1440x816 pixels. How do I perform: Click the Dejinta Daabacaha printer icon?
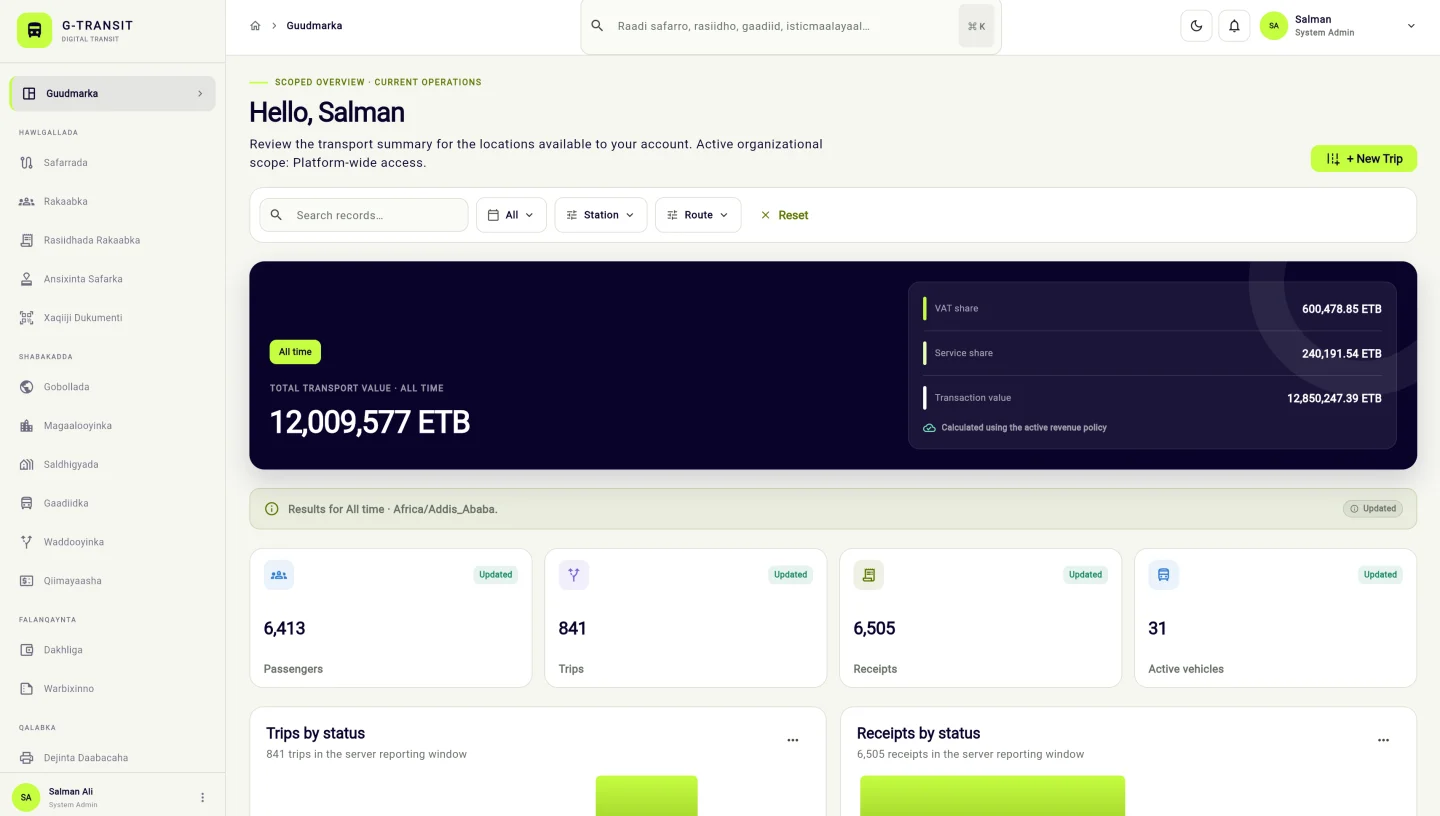pos(27,758)
